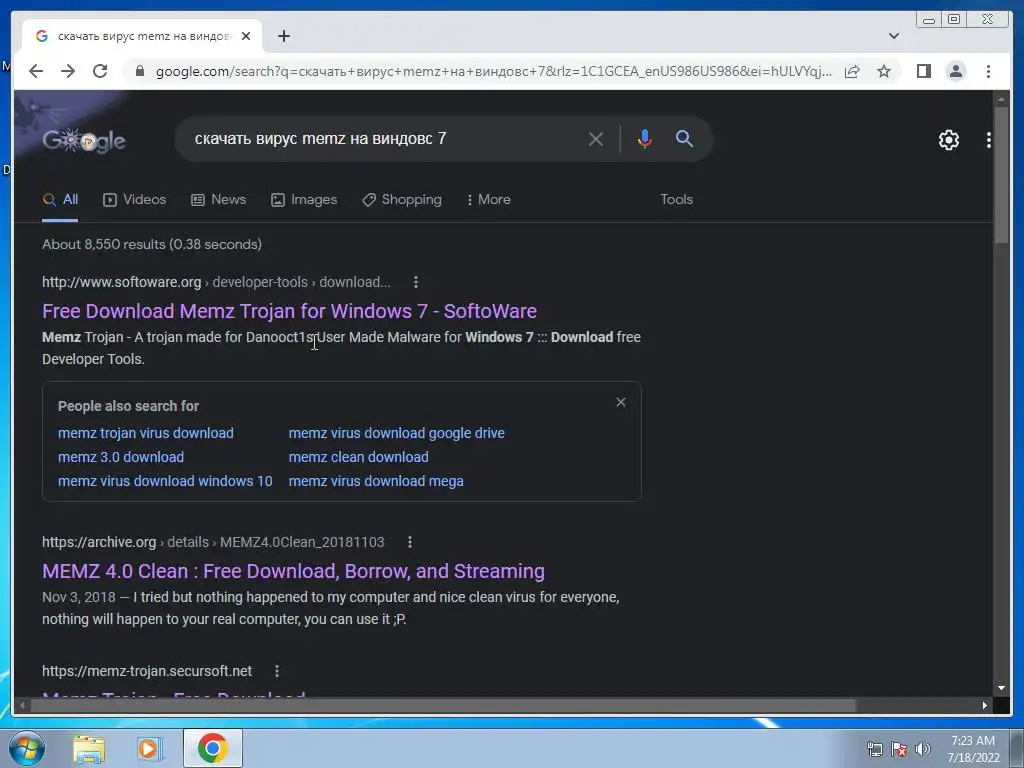
Task: Open the Action Center flag tray icon
Action: tap(899, 749)
